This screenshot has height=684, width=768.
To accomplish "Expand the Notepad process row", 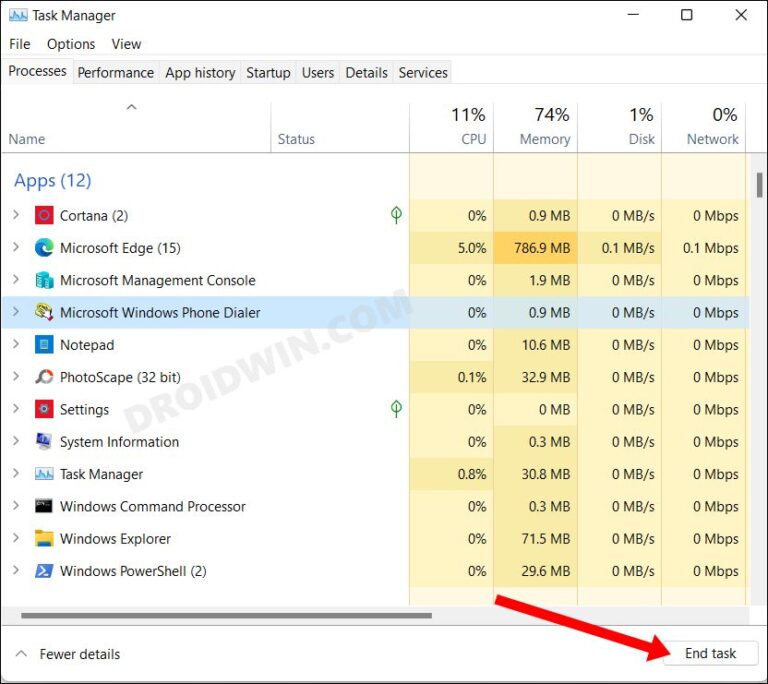I will coord(16,344).
